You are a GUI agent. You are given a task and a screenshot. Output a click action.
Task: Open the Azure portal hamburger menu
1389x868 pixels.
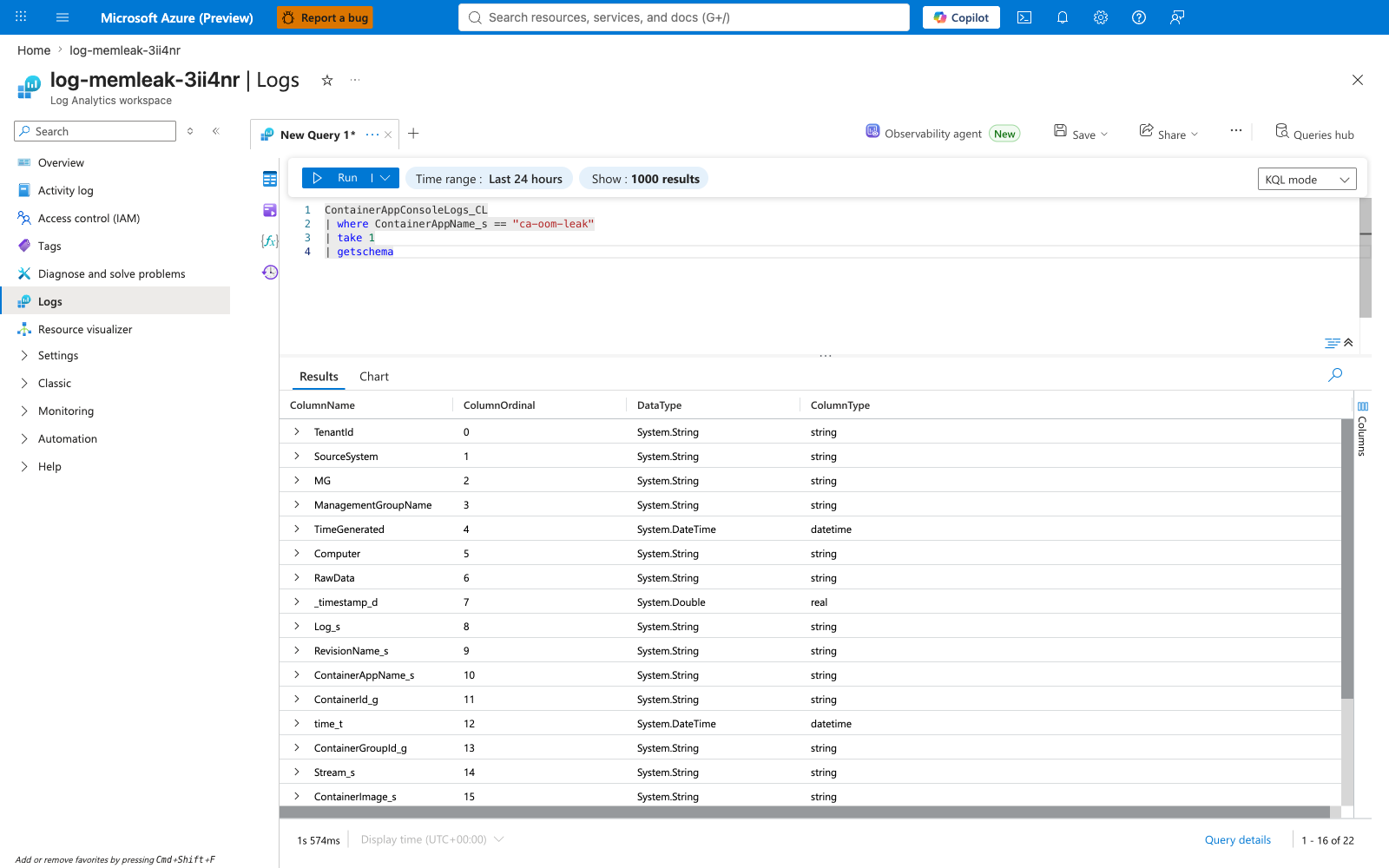(x=63, y=17)
